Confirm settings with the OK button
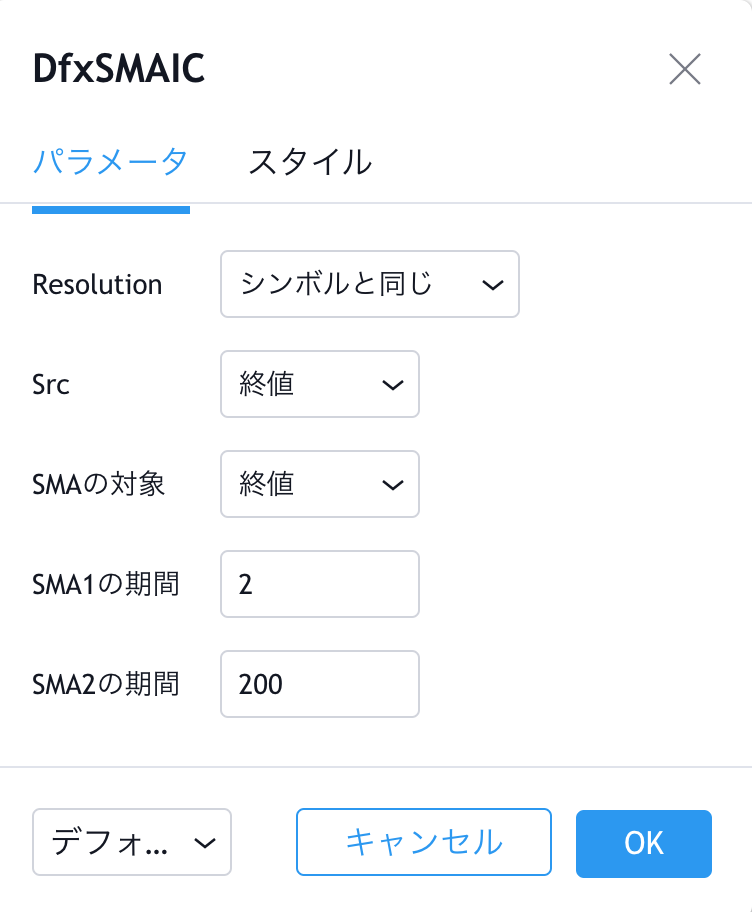Screen dimensions: 752x912 [x=644, y=843]
